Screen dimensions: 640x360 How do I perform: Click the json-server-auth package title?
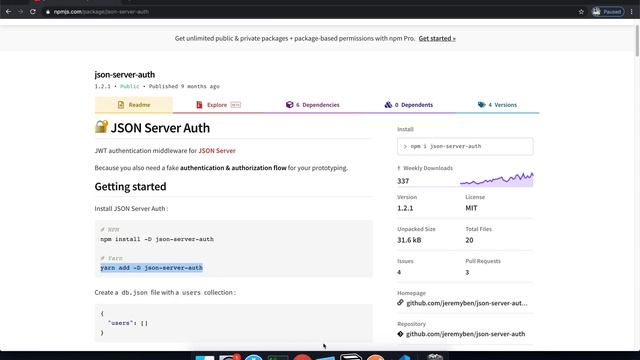pyautogui.click(x=124, y=75)
